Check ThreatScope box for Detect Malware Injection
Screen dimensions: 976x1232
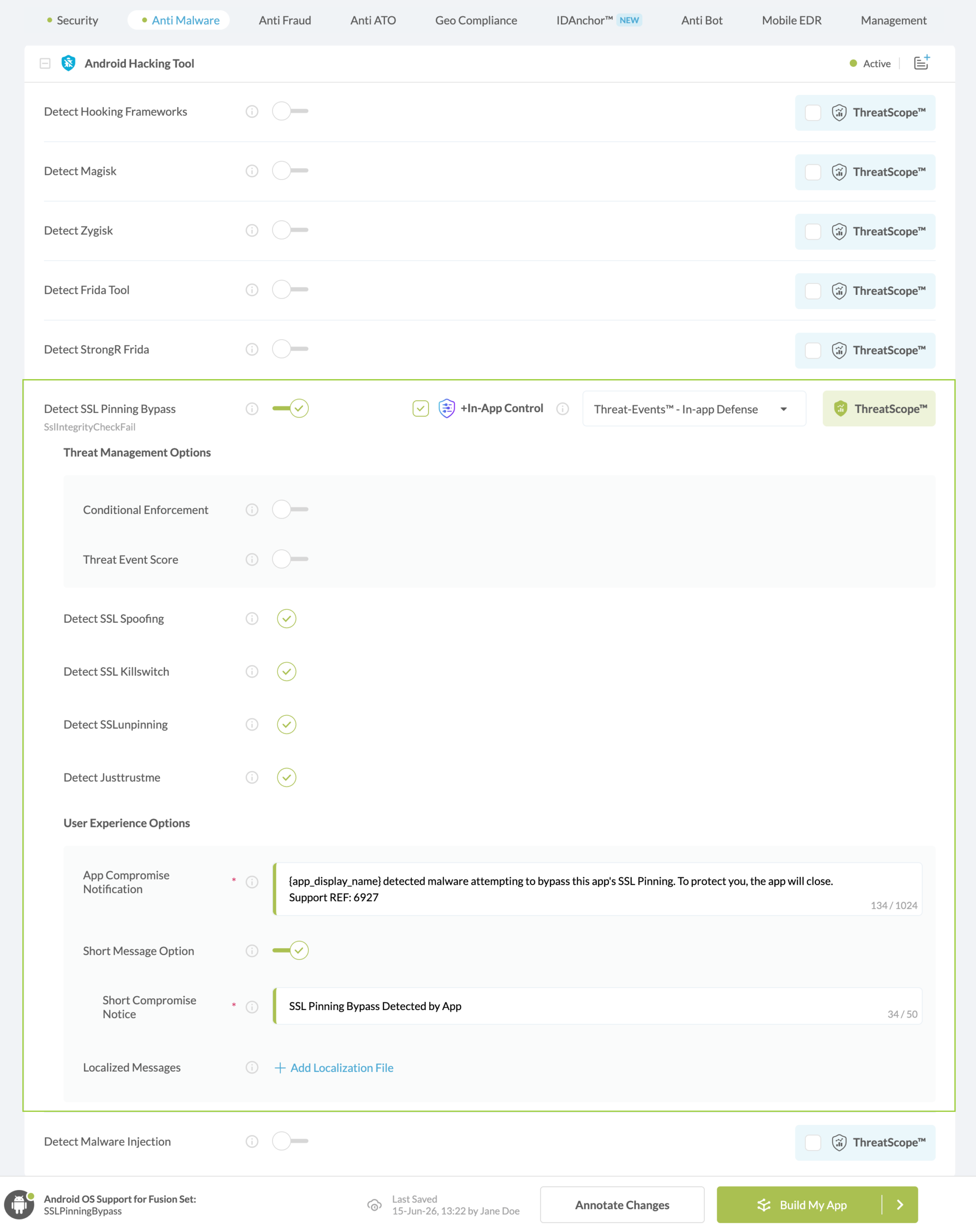pos(813,1142)
